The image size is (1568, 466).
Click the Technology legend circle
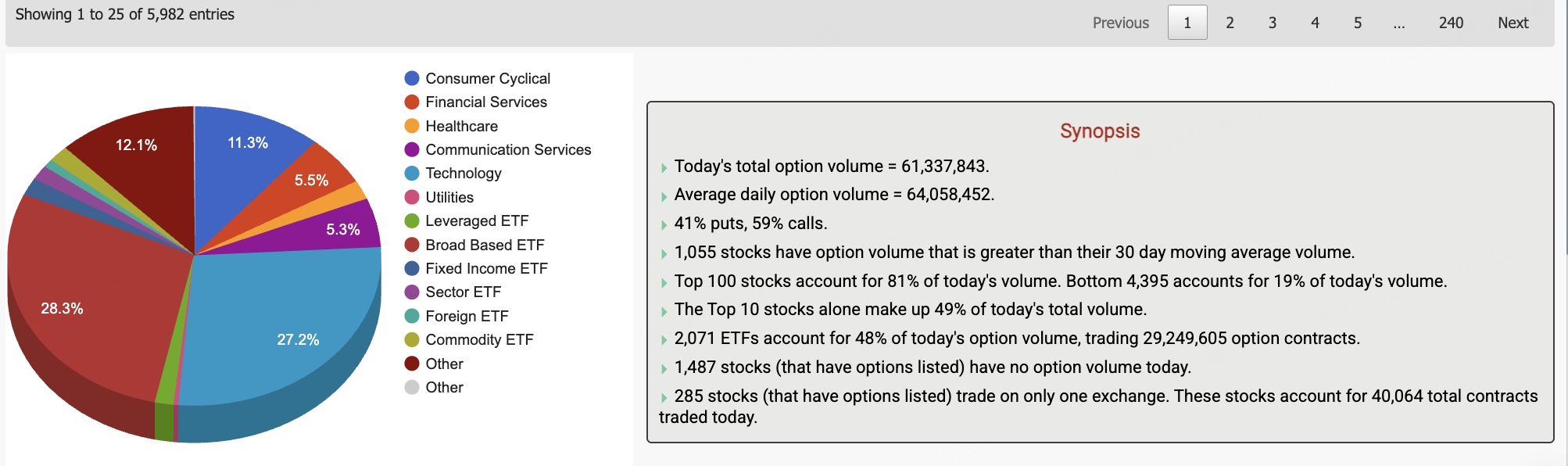coord(412,174)
